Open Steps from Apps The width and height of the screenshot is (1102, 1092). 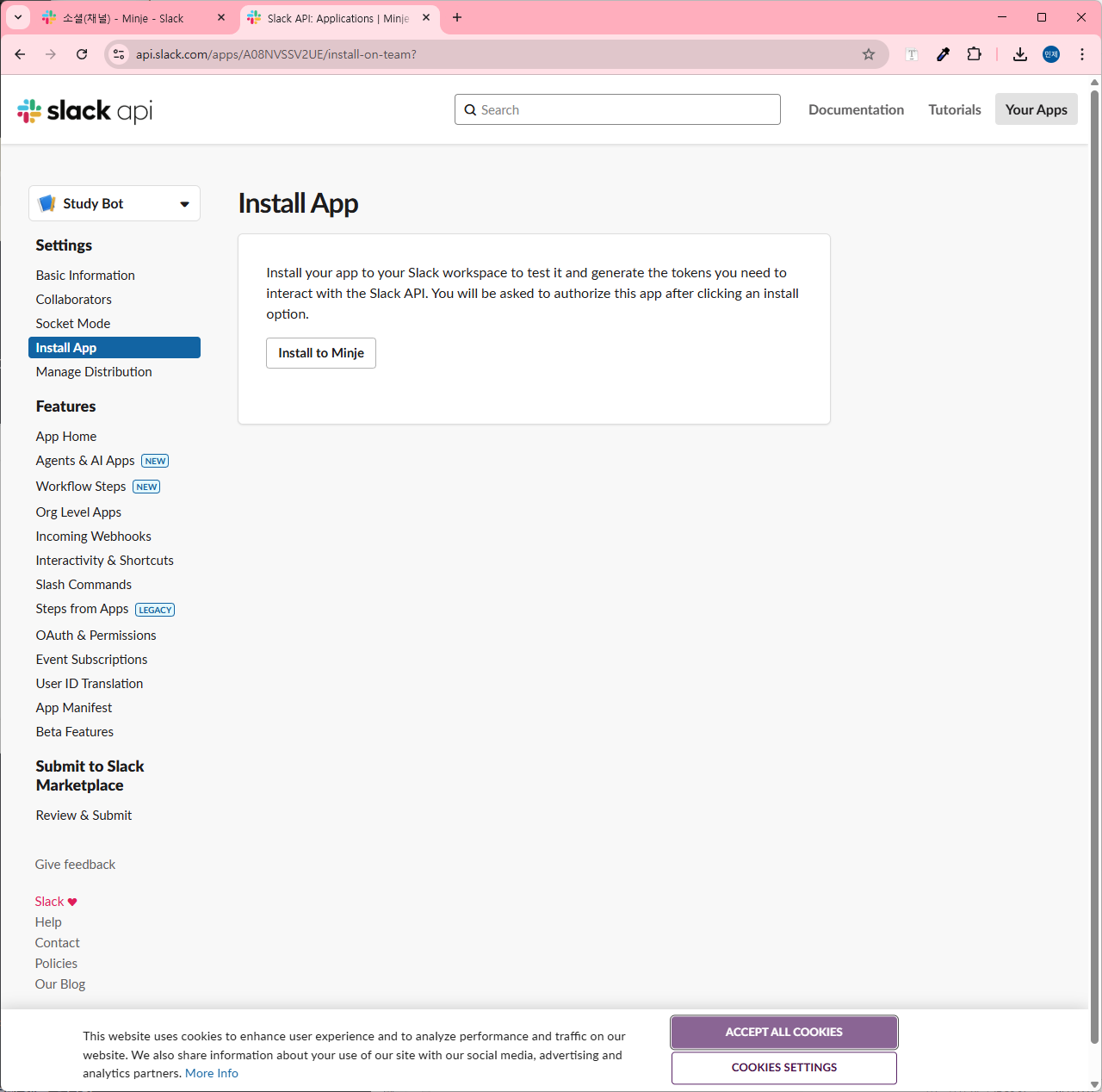tap(82, 609)
